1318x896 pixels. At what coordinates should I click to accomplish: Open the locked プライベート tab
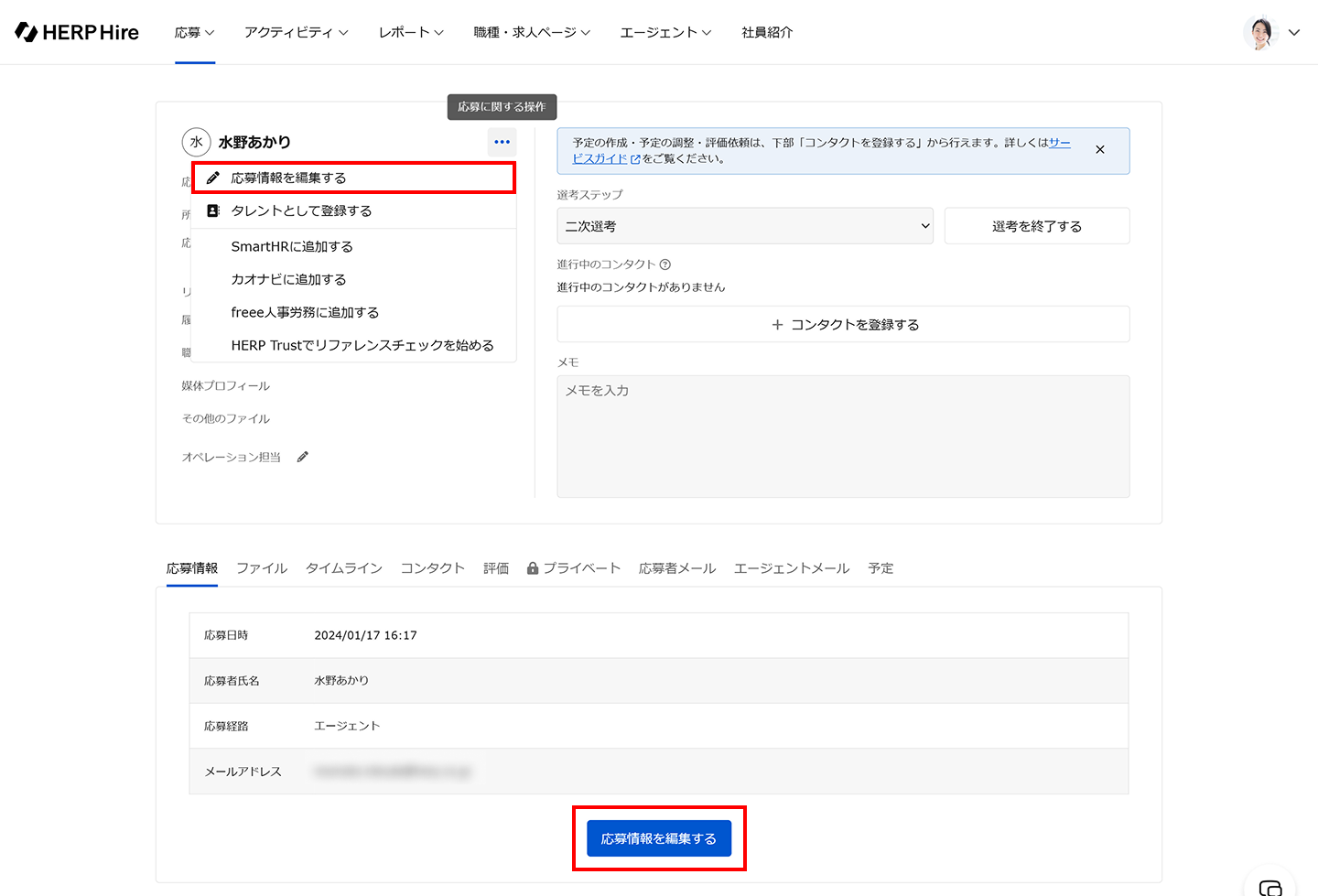tap(574, 568)
